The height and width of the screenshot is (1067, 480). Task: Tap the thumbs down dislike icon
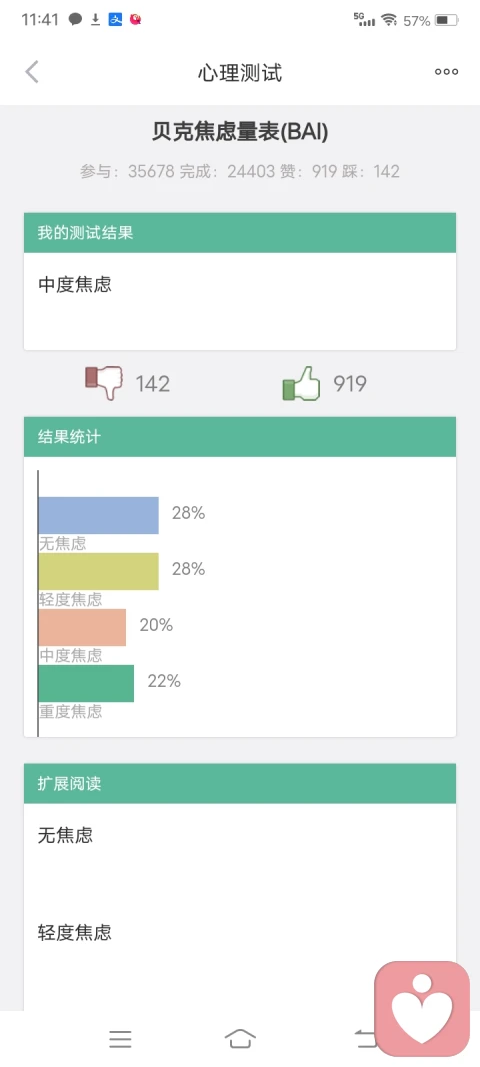(104, 383)
